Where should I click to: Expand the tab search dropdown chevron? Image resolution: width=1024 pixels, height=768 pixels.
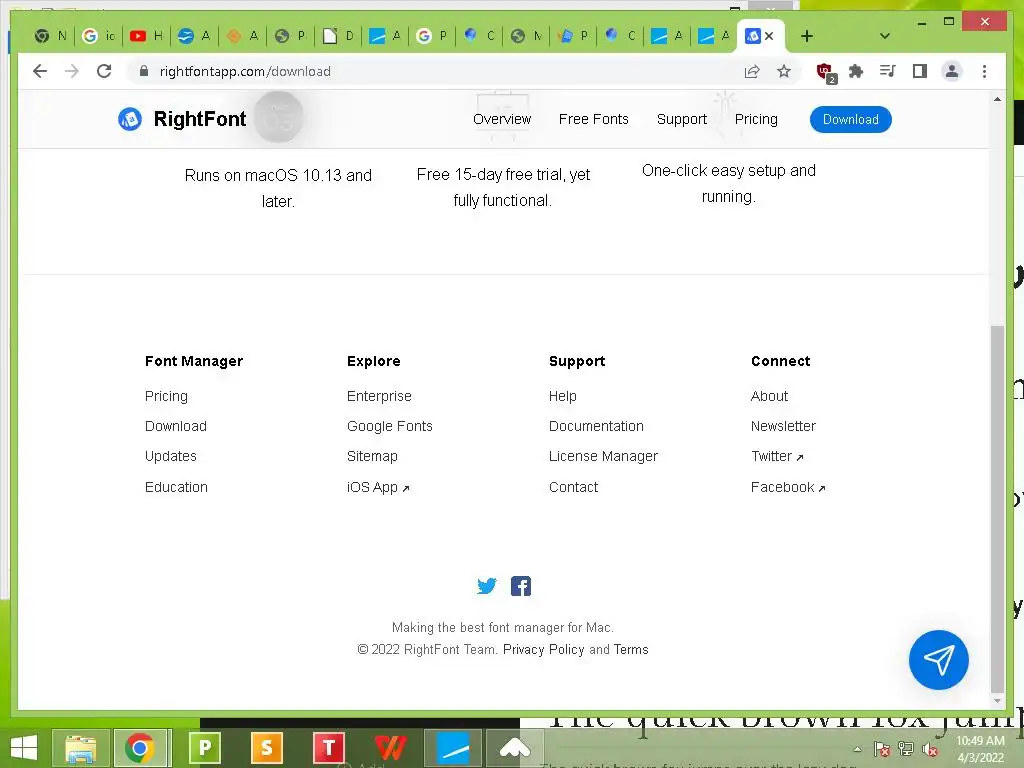(x=885, y=36)
